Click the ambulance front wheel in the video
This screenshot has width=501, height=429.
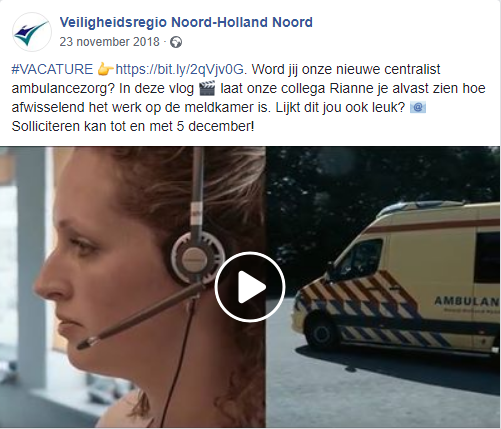322,332
